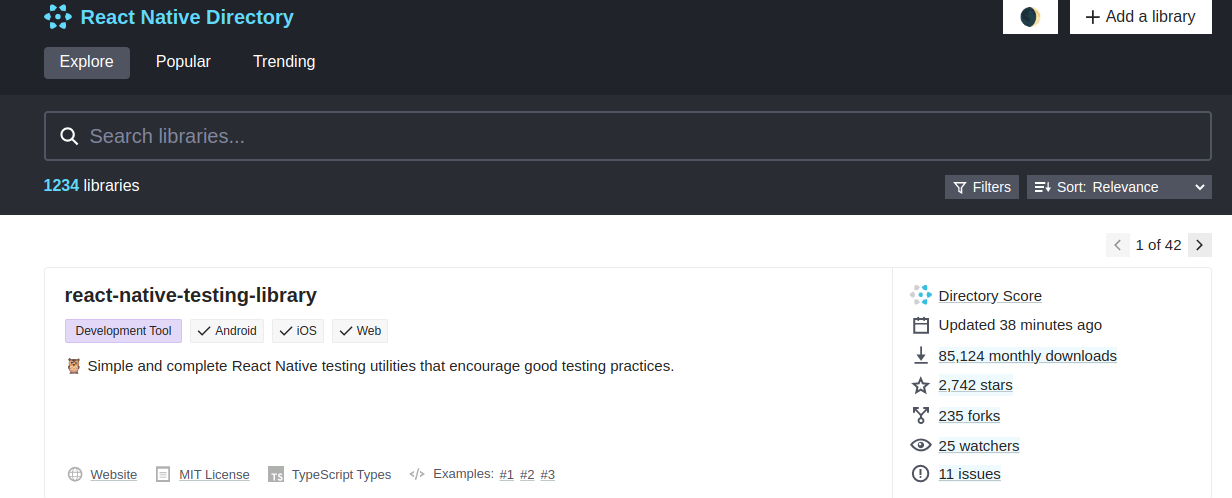Click the fork icon beside 235 forks
The width and height of the screenshot is (1232, 498).
point(921,415)
